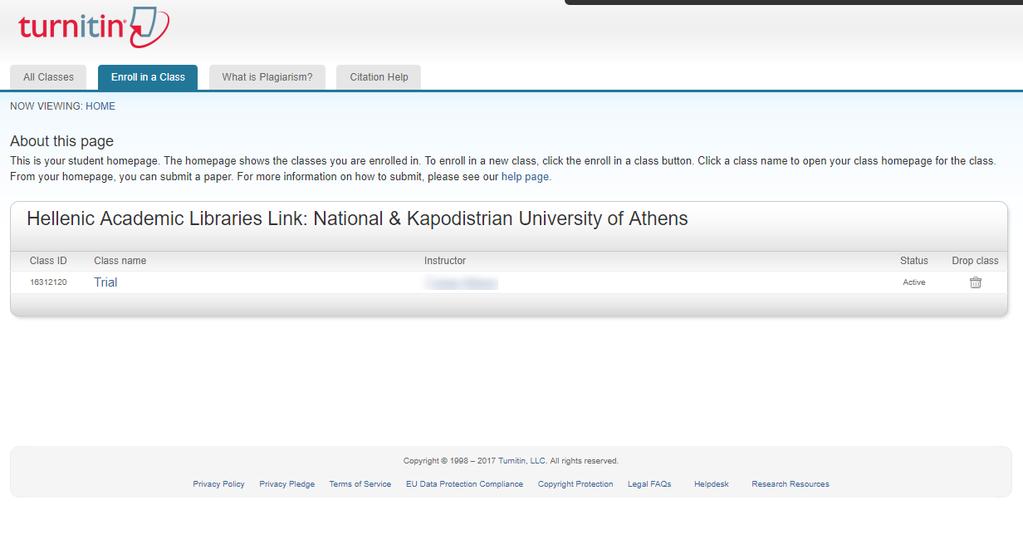This screenshot has width=1023, height=559.
Task: Open the help page link
Action: 525,177
